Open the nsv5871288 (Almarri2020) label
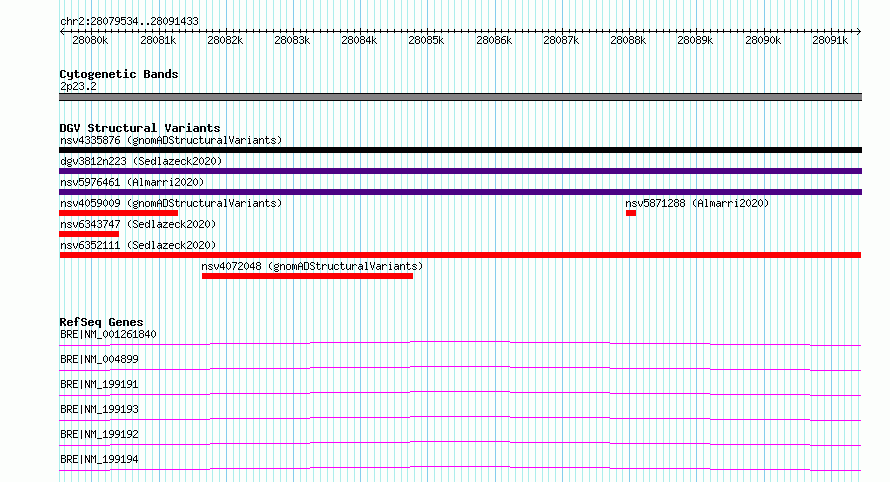This screenshot has height=482, width=890. point(697,203)
